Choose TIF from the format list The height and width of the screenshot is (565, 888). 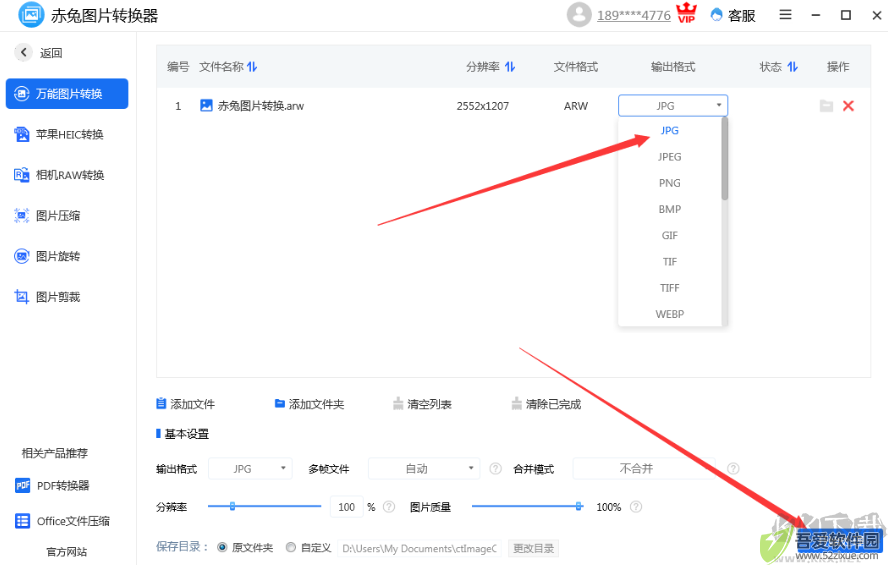click(669, 262)
